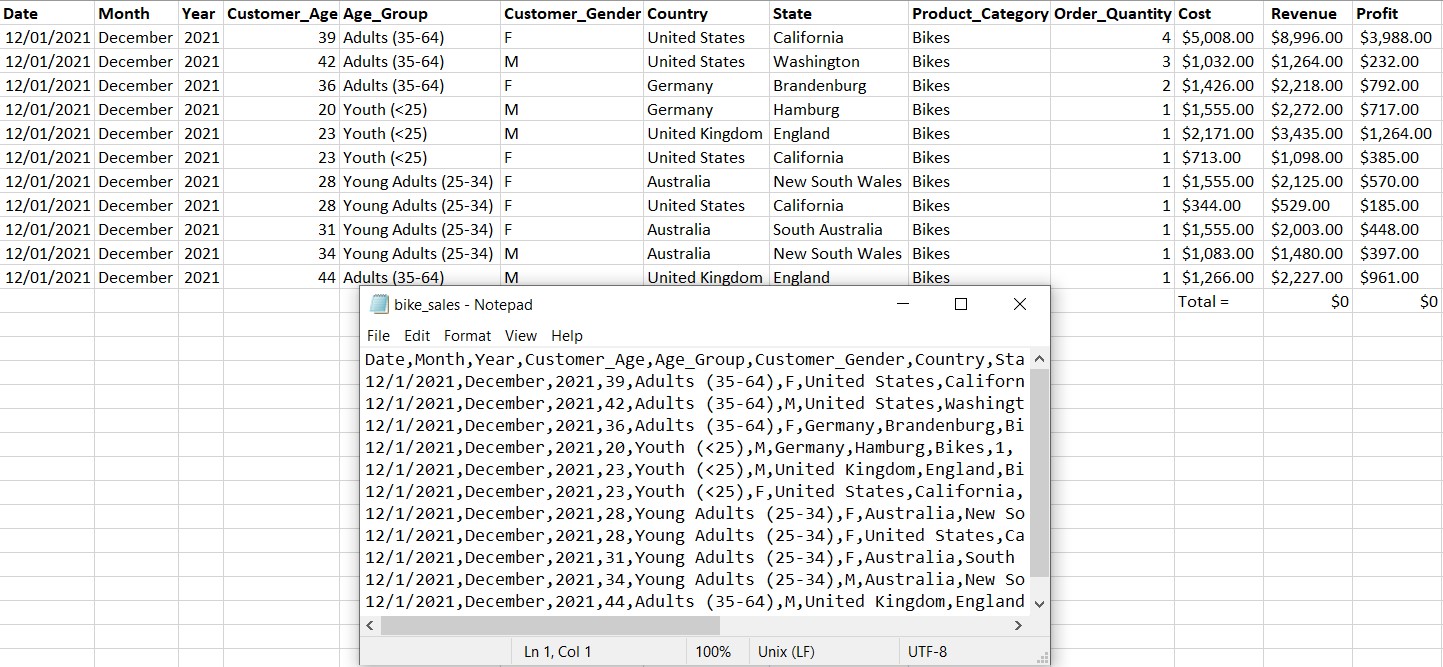This screenshot has width=1443, height=667.
Task: Open the View menu in Notepad
Action: (x=520, y=336)
